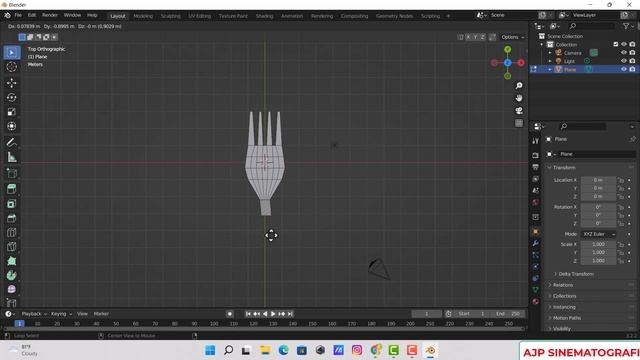
Task: Click the viewport zoom magnifier icon
Action: click(x=519, y=86)
